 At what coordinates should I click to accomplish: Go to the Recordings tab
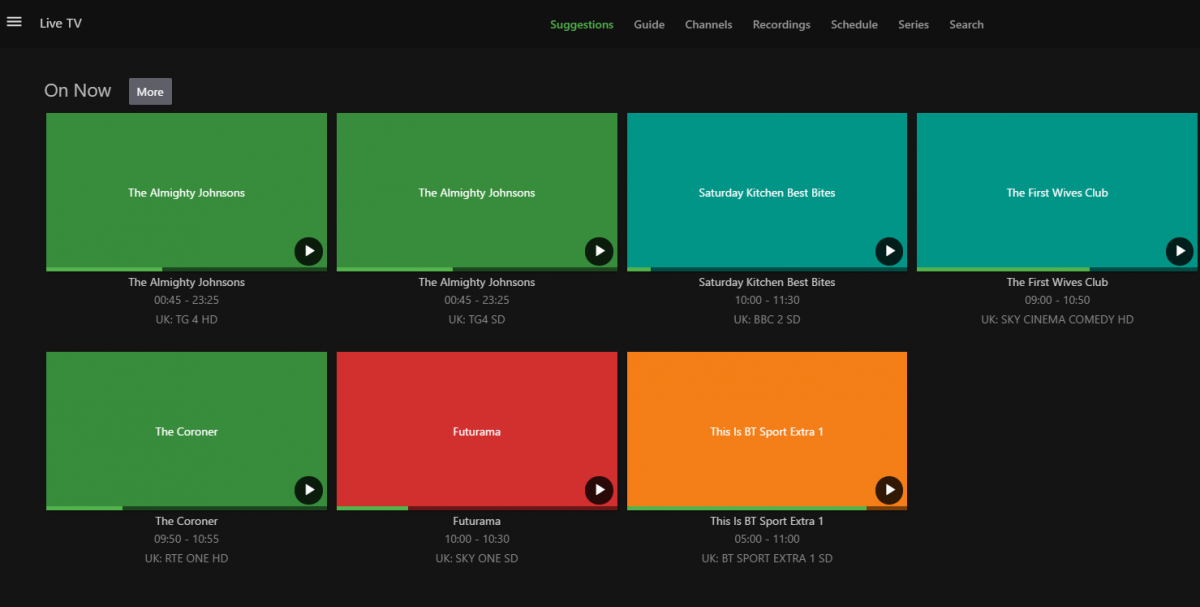(x=781, y=25)
